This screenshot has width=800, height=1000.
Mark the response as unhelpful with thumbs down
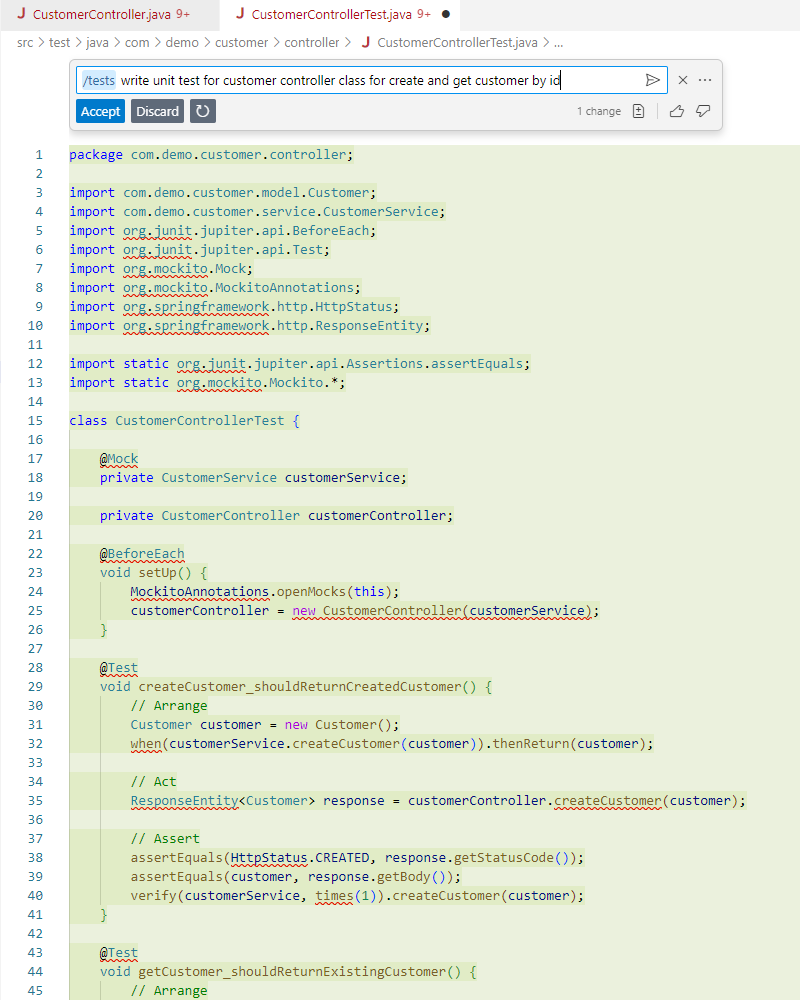(703, 111)
